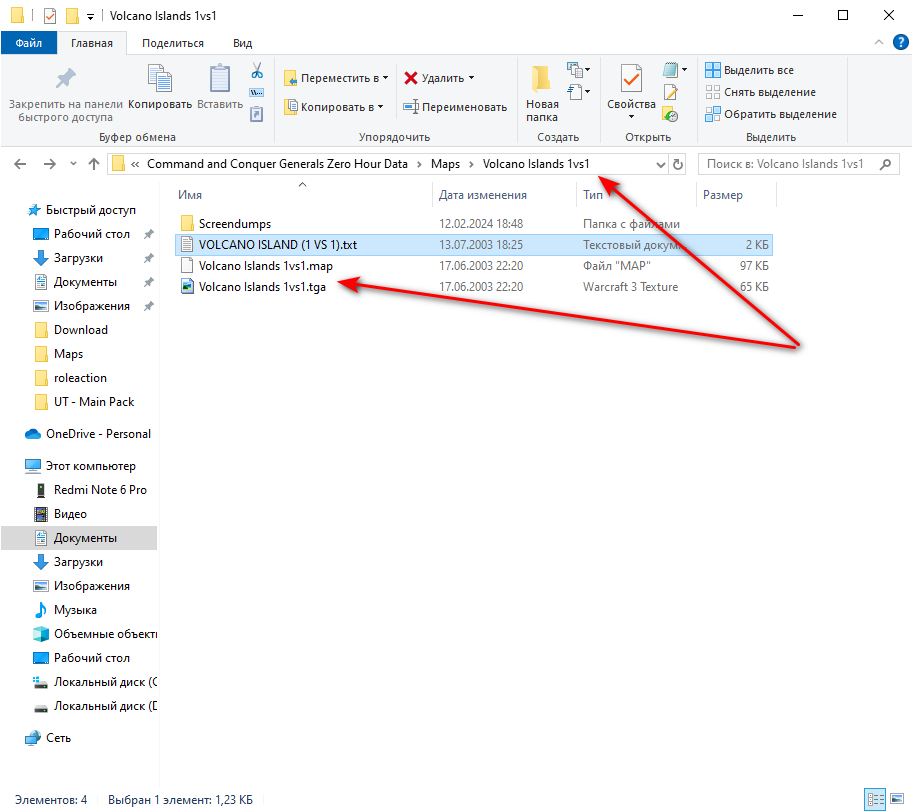Open the Файл menu
This screenshot has width=913, height=812.
[x=29, y=43]
